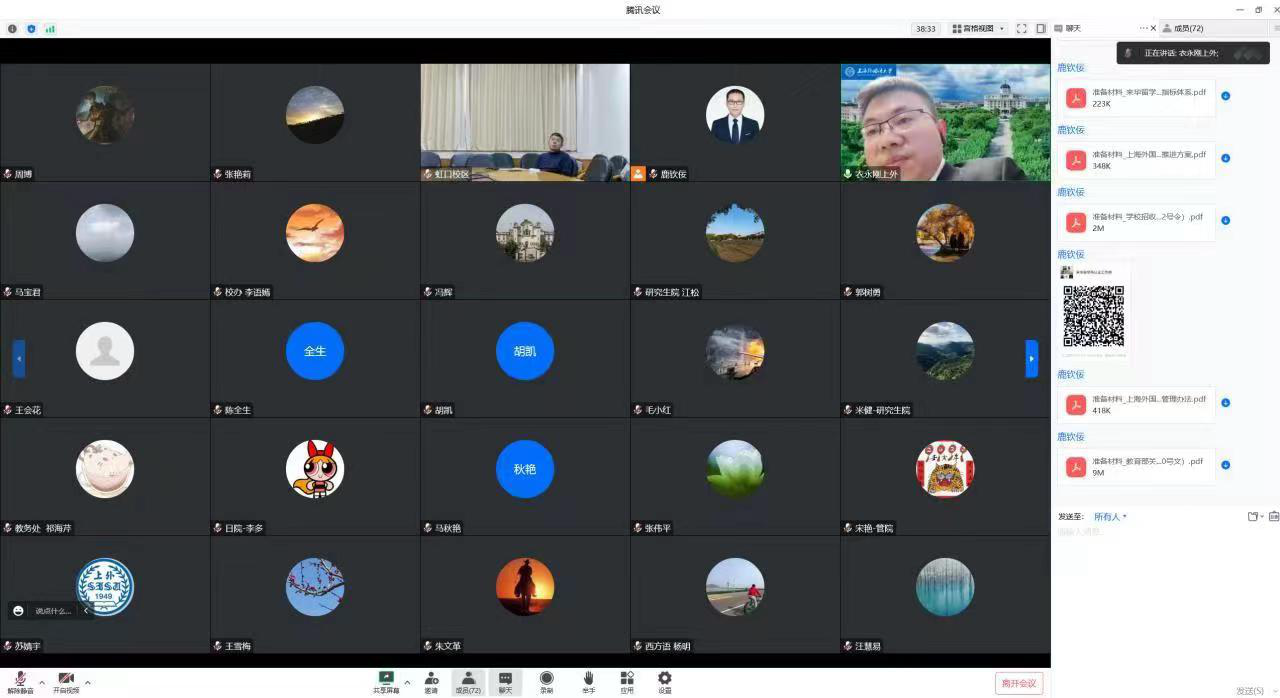The width and height of the screenshot is (1280, 698).
Task: Enter fullscreen mode from top bar
Action: pyautogui.click(x=1021, y=29)
